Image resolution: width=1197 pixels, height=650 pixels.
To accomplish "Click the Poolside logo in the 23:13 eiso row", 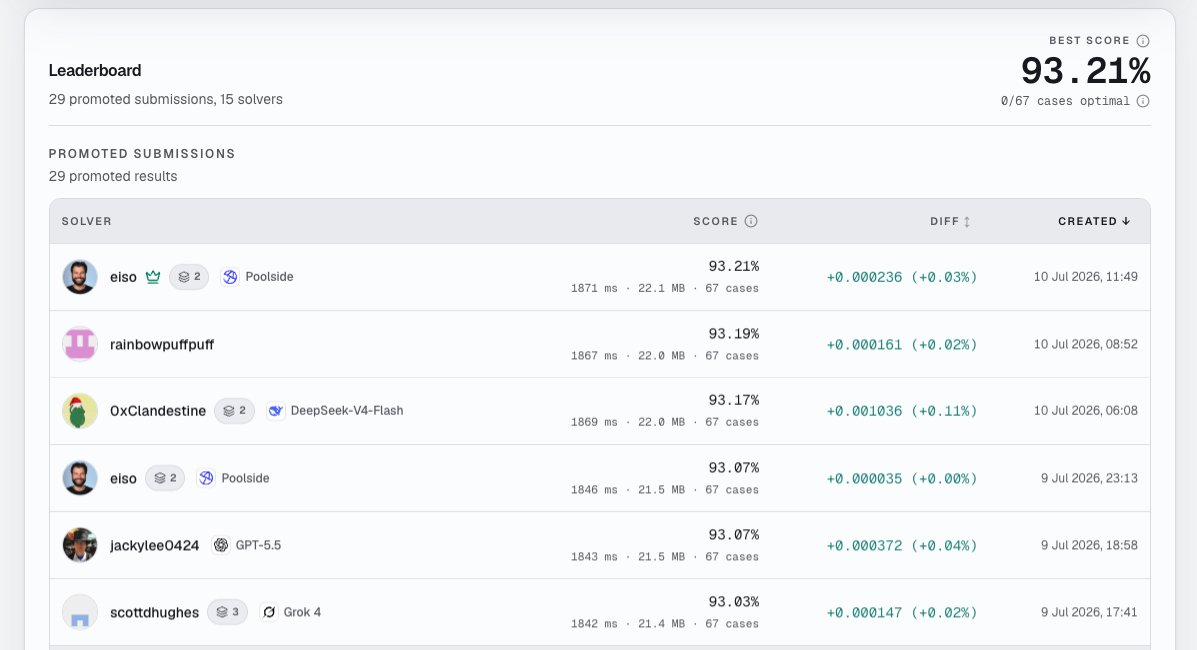I will 206,478.
